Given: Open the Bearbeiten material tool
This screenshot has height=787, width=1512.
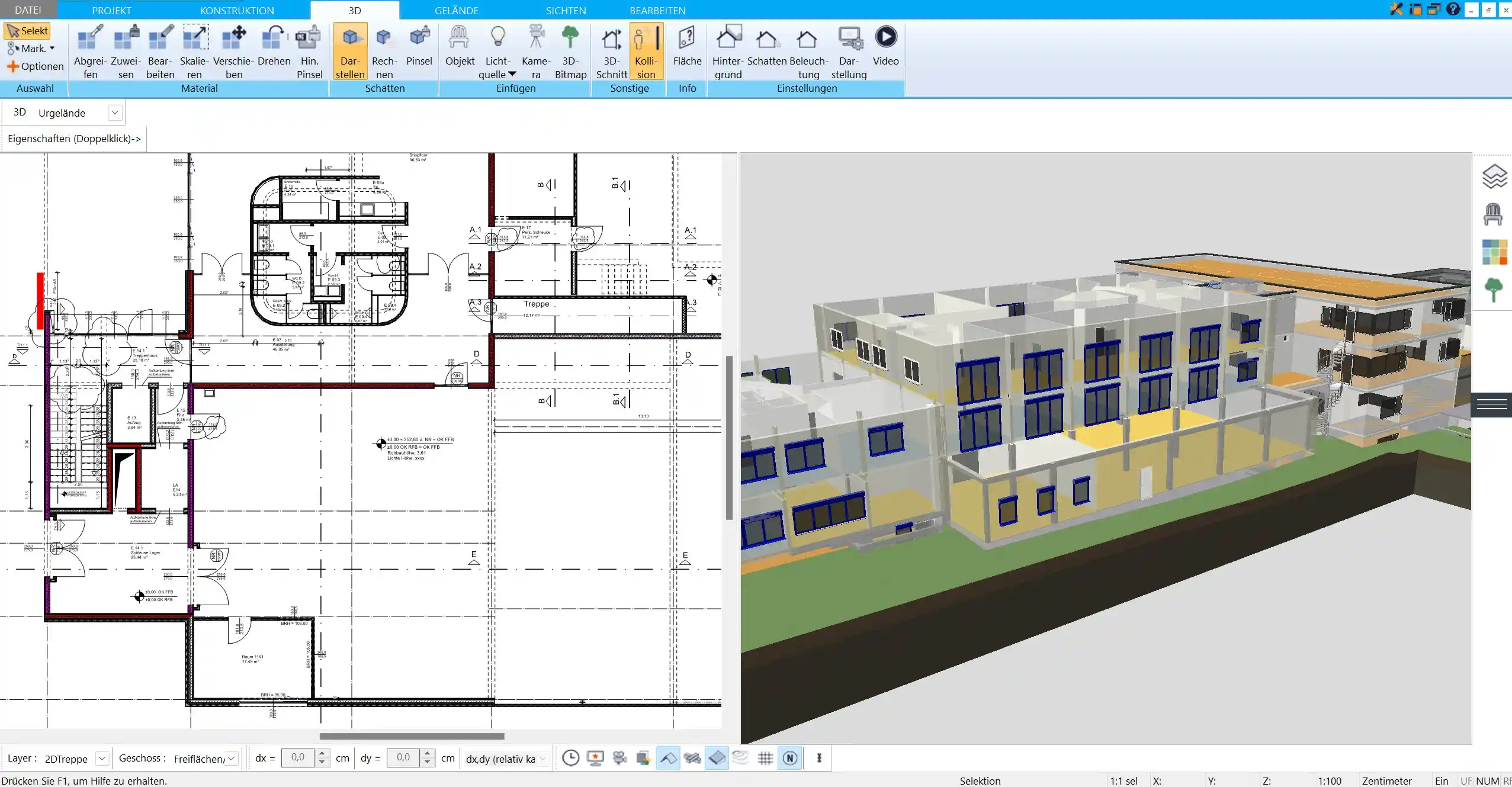Looking at the screenshot, I should click(160, 52).
